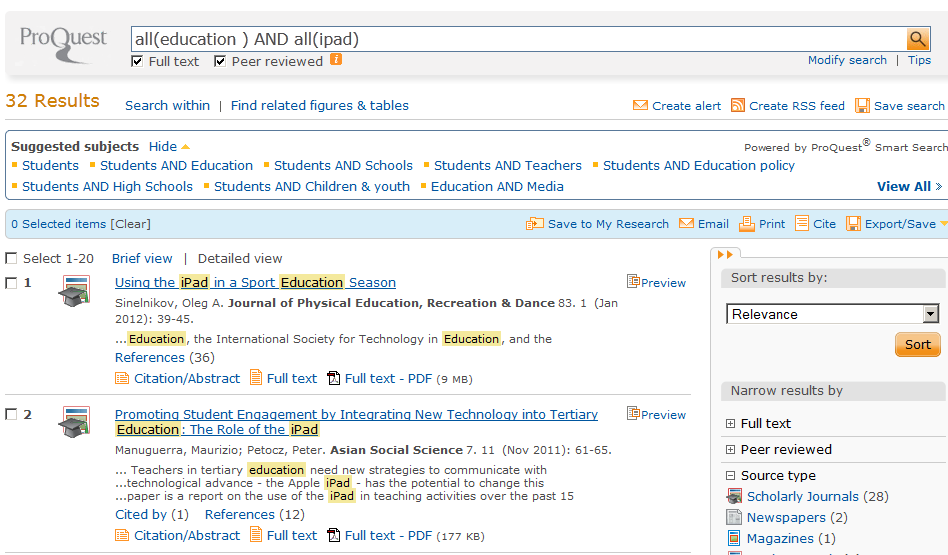Click Students AND Teachers suggested subject
The height and width of the screenshot is (555, 948).
click(x=507, y=165)
